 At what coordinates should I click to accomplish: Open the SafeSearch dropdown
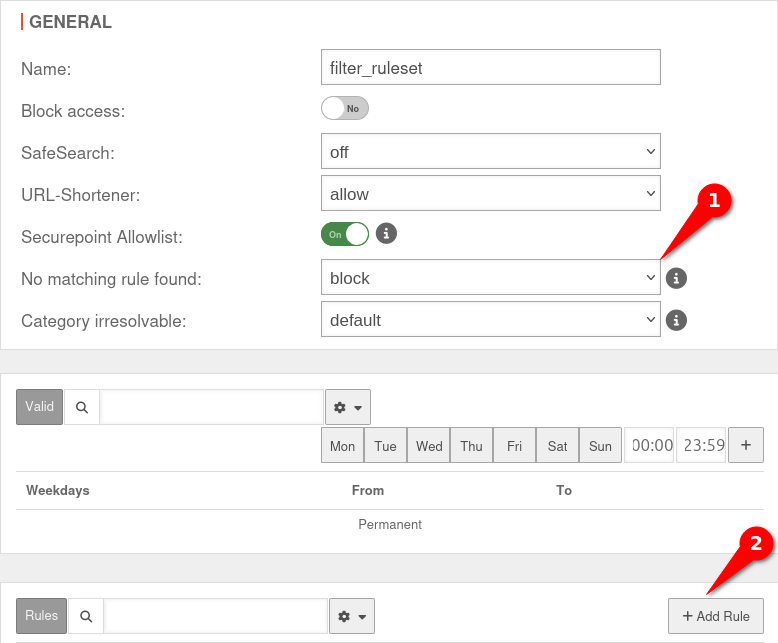pos(490,152)
